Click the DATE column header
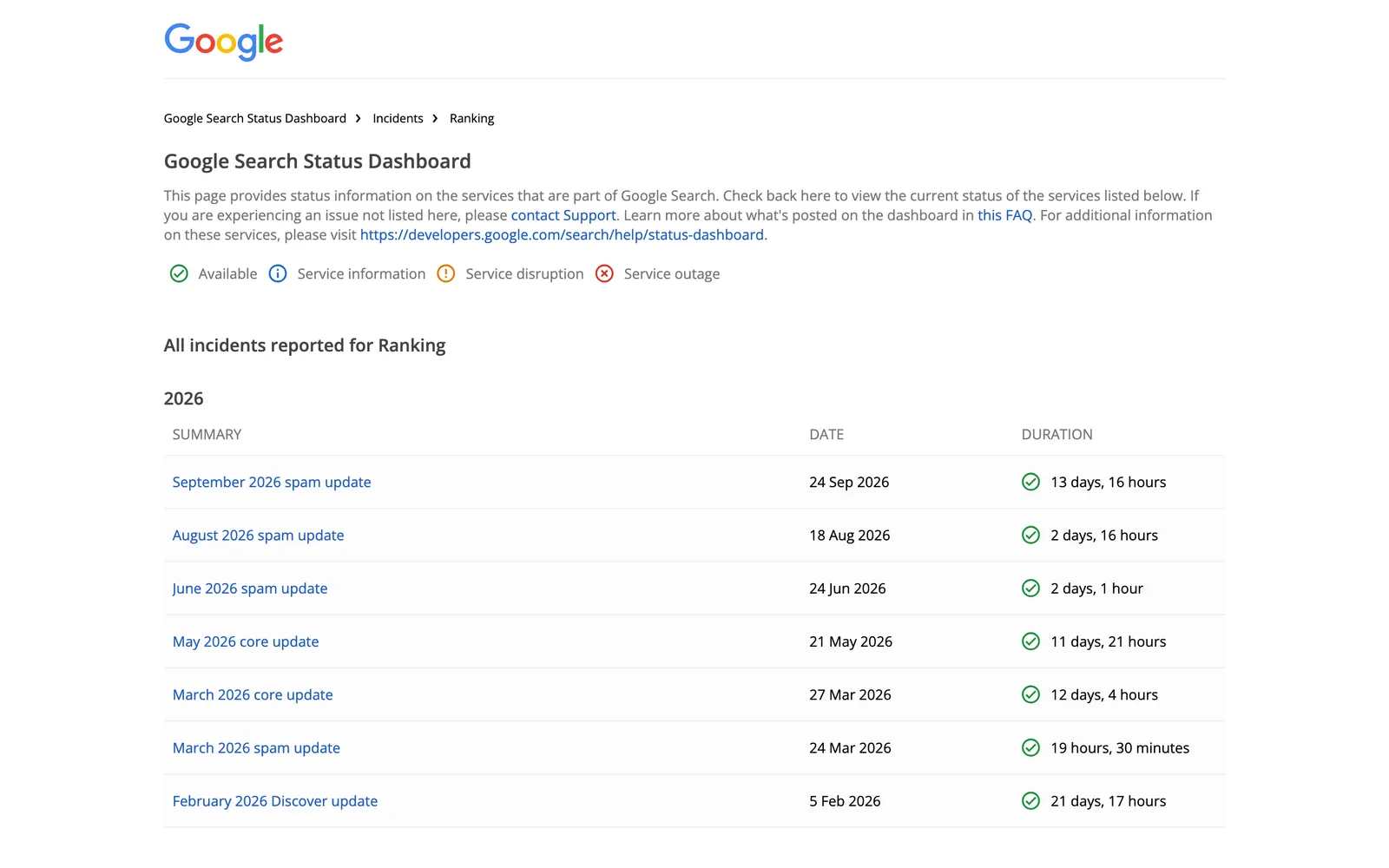 point(826,434)
